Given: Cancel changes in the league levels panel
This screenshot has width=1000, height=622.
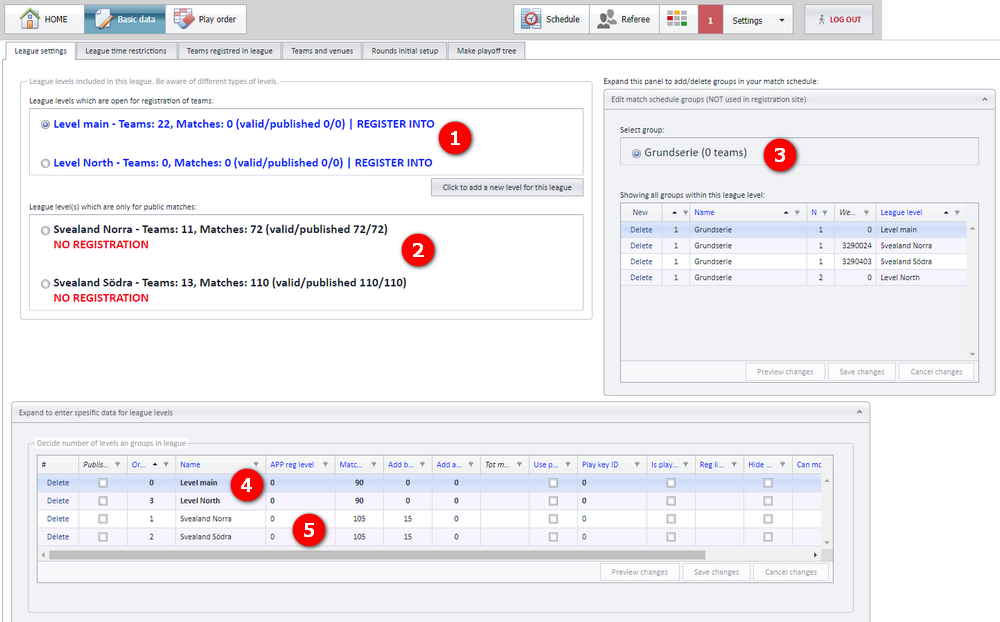Looking at the screenshot, I should (791, 572).
